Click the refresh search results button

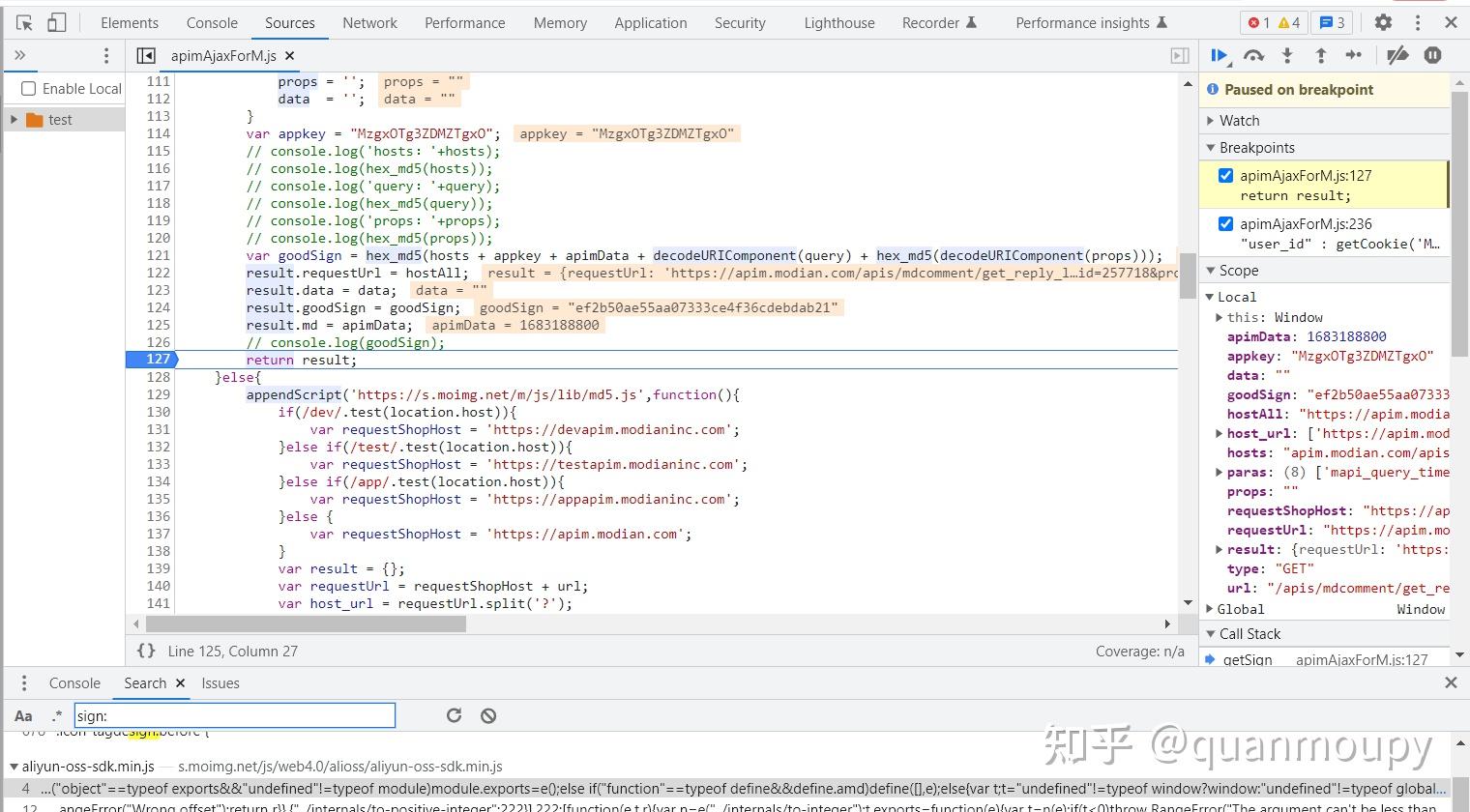click(x=454, y=715)
